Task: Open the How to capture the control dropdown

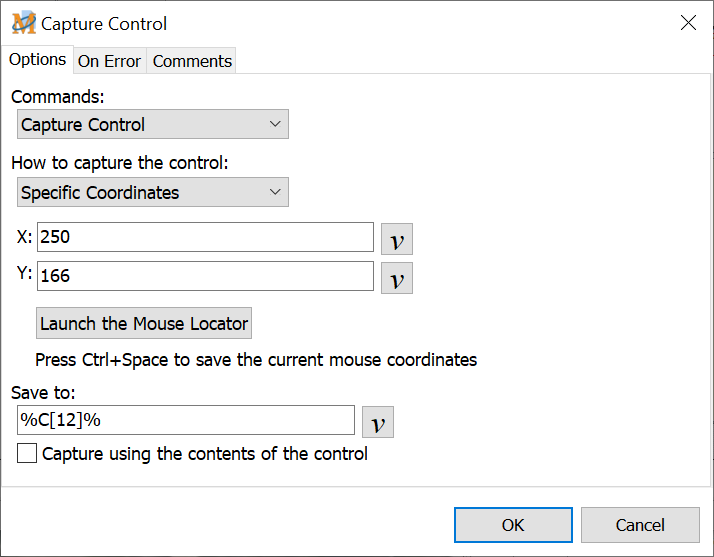Action: pyautogui.click(x=153, y=193)
